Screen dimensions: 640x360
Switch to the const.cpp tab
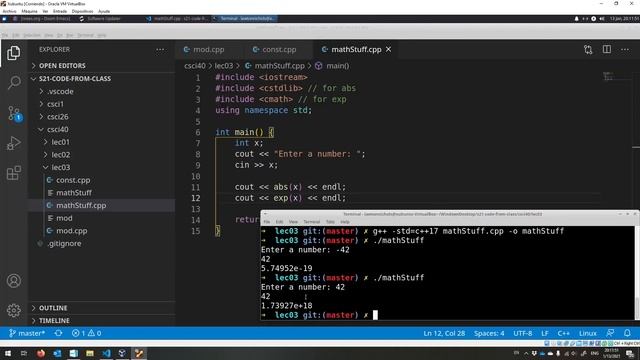point(280,49)
